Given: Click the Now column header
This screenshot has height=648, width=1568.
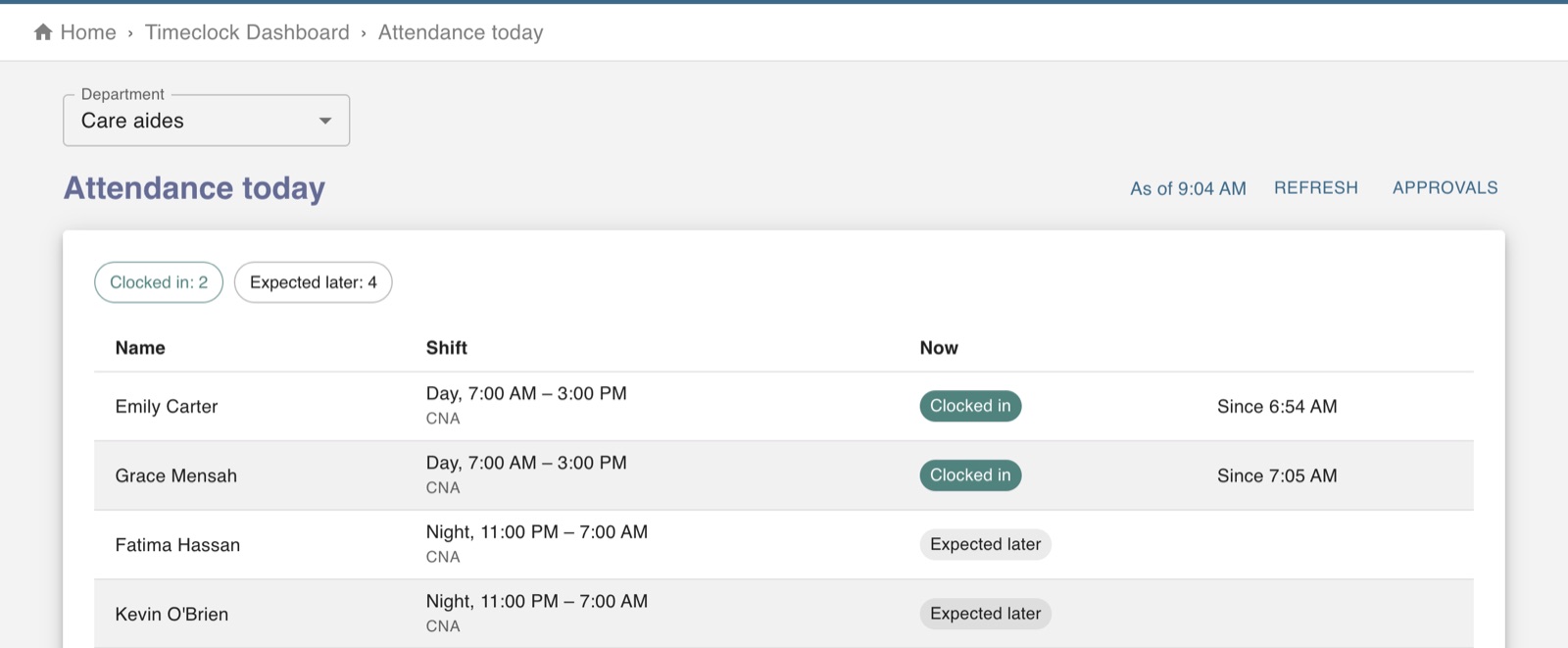Looking at the screenshot, I should click(939, 348).
